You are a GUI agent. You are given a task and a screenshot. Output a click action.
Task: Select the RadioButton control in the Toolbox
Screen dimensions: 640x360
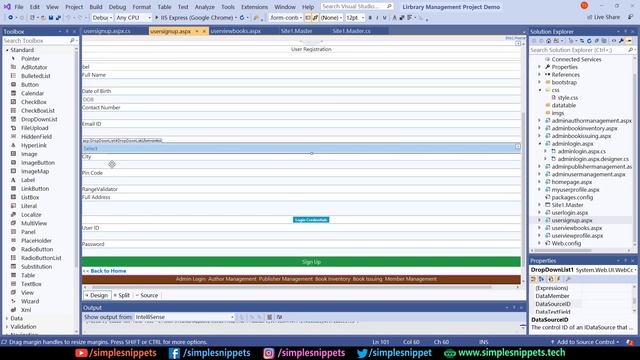(37, 249)
